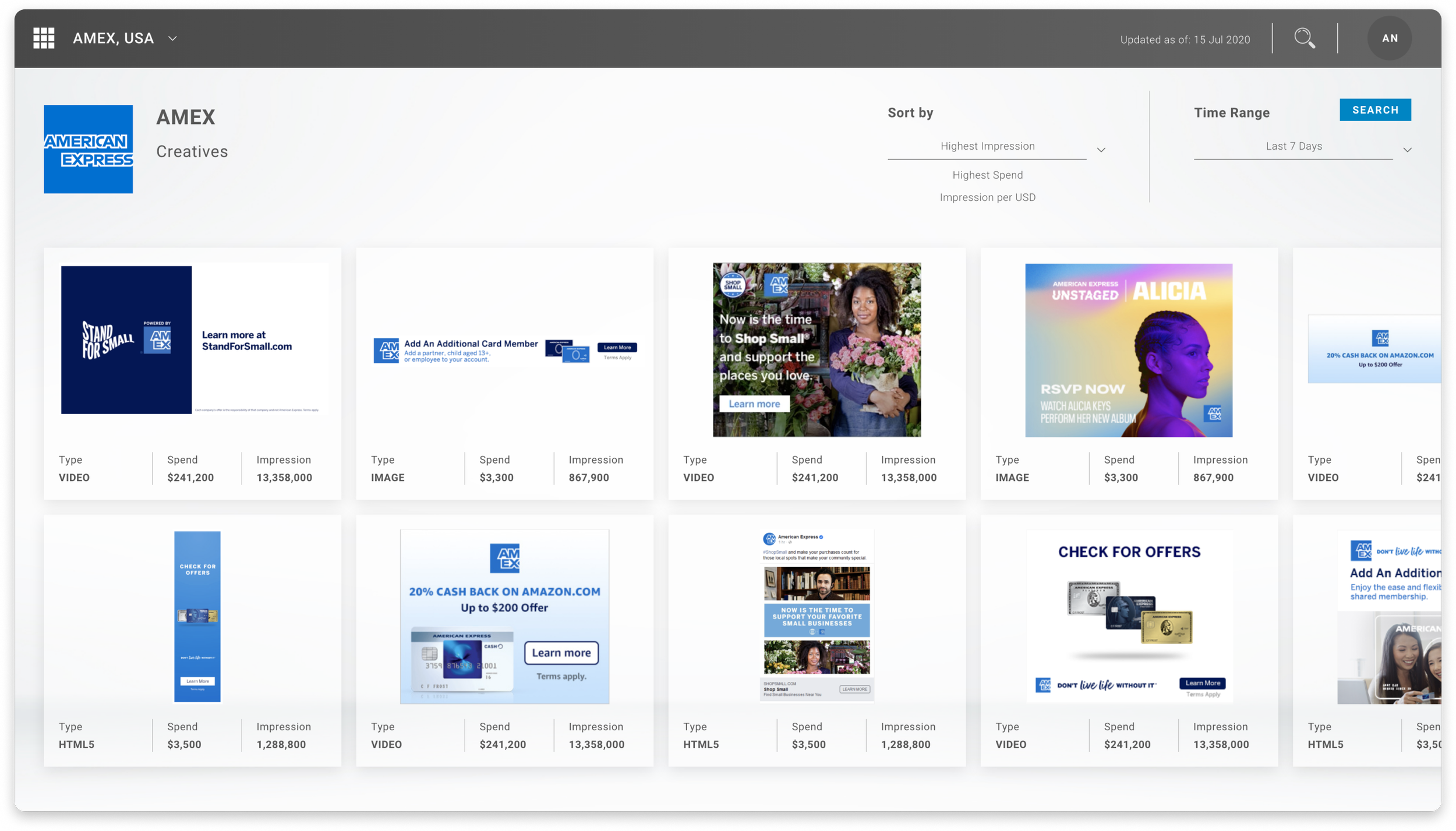Screen dimensions: 1456x831
Task: Choose Impression per USD sort option
Action: [987, 197]
